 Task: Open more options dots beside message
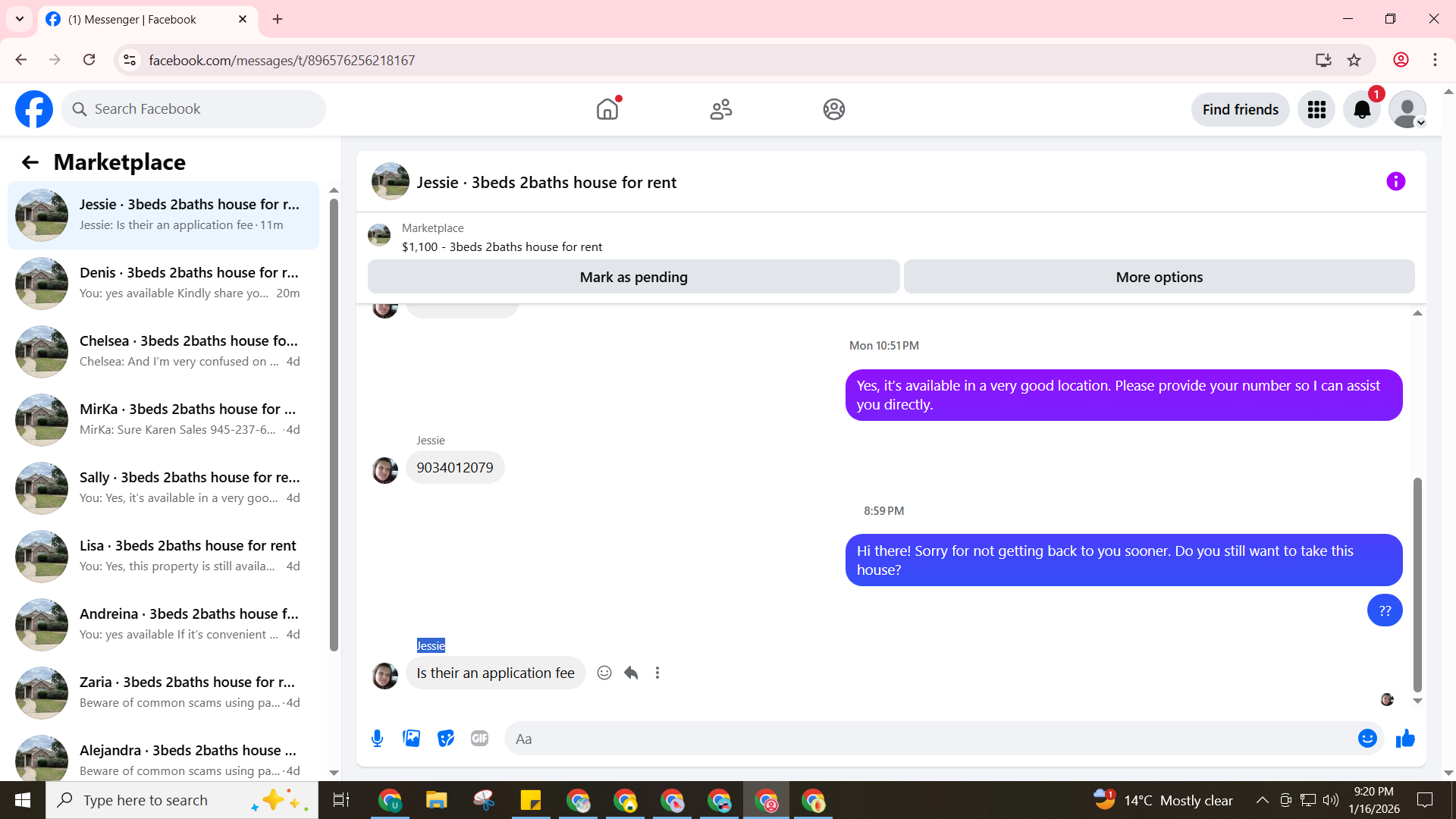(657, 673)
